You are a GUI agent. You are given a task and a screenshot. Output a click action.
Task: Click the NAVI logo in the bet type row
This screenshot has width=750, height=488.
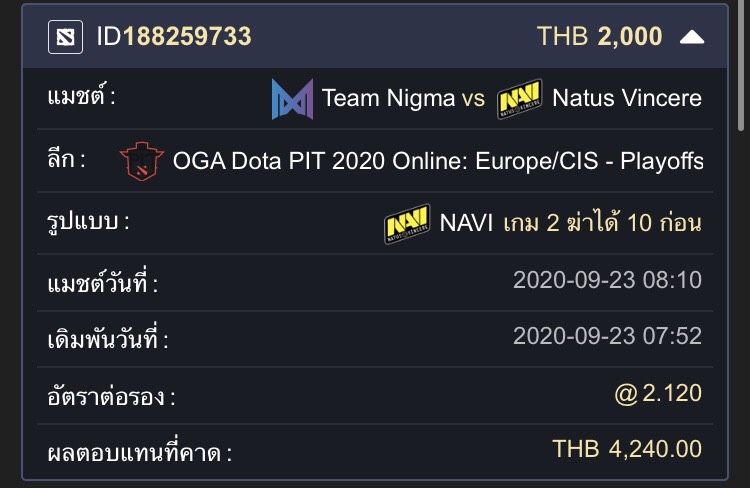pyautogui.click(x=407, y=223)
